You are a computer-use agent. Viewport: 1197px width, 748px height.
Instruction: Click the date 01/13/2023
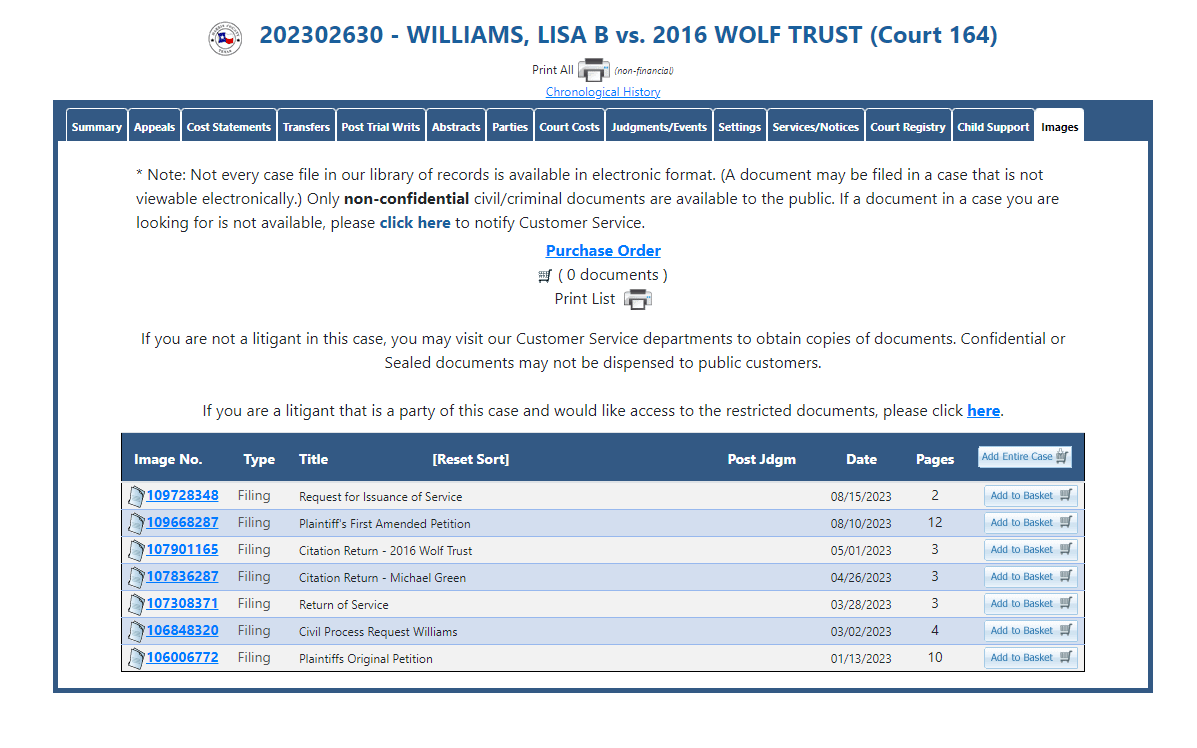click(861, 659)
